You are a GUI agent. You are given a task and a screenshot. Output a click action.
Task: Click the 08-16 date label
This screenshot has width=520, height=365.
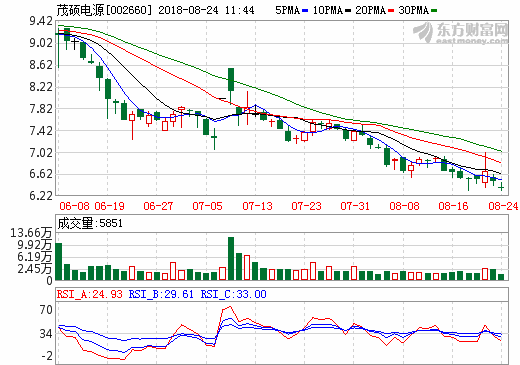click(x=453, y=206)
